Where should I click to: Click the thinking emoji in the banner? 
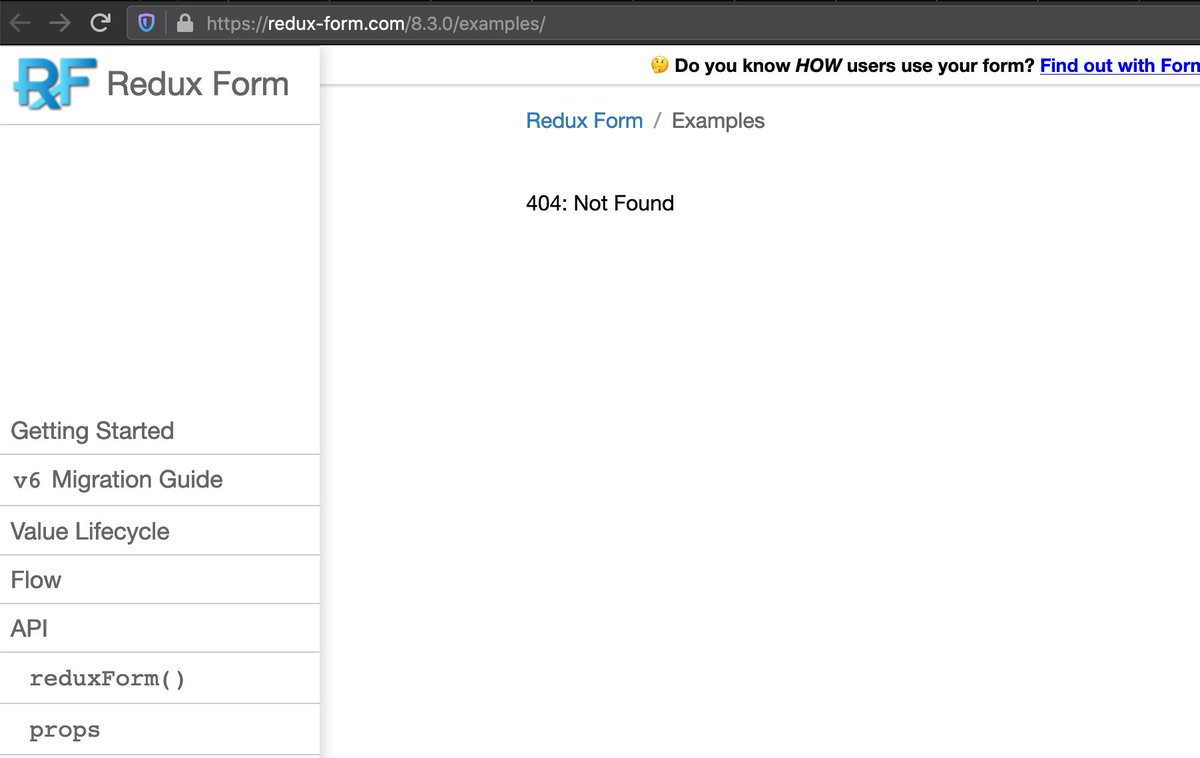coord(659,66)
